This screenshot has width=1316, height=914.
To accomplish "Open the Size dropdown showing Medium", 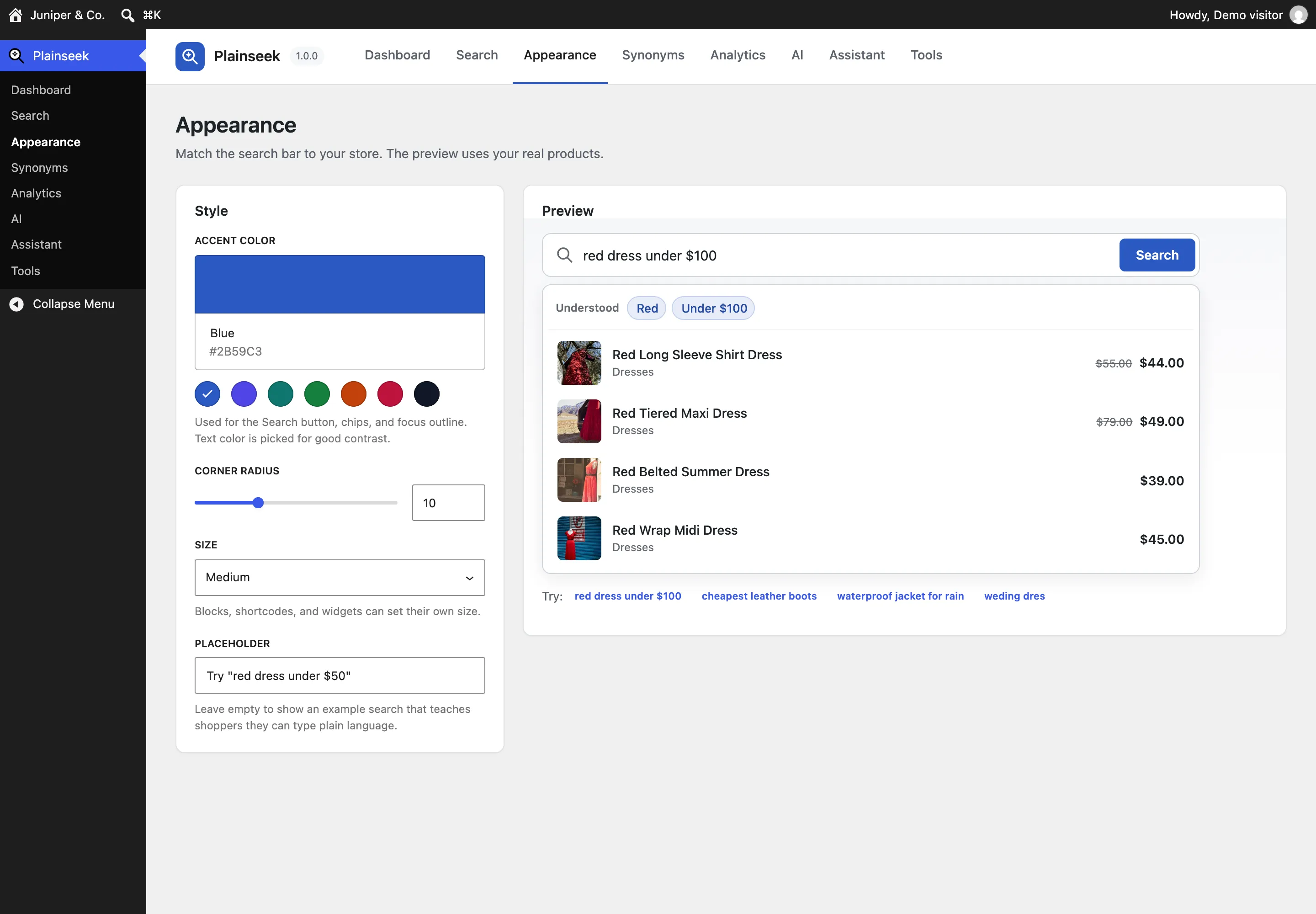I will click(x=340, y=577).
